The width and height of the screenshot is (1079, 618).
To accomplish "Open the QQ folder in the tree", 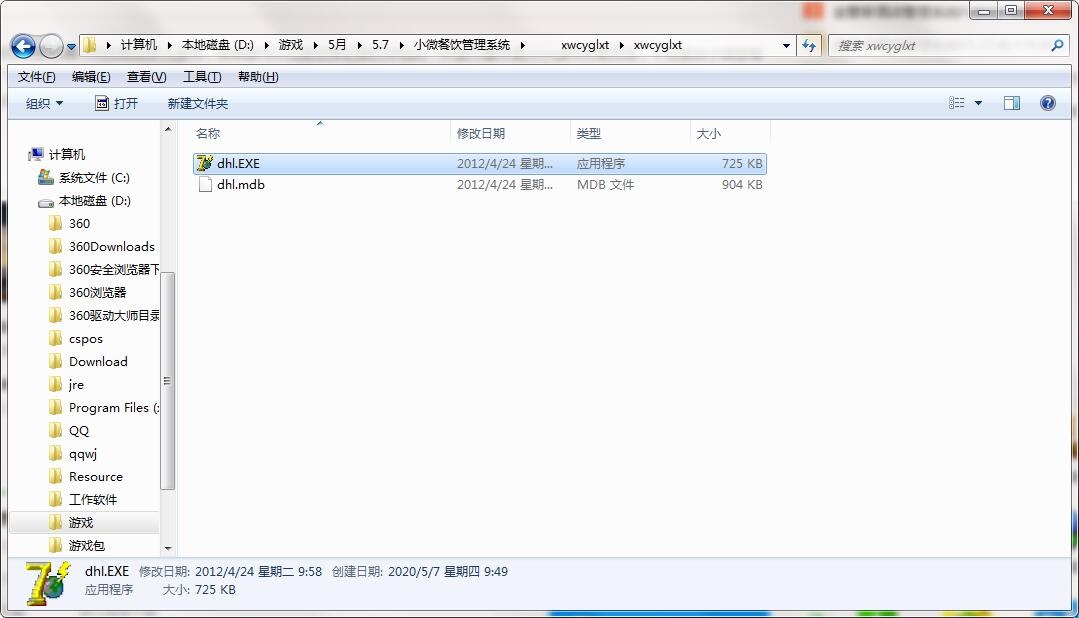I will (x=78, y=431).
